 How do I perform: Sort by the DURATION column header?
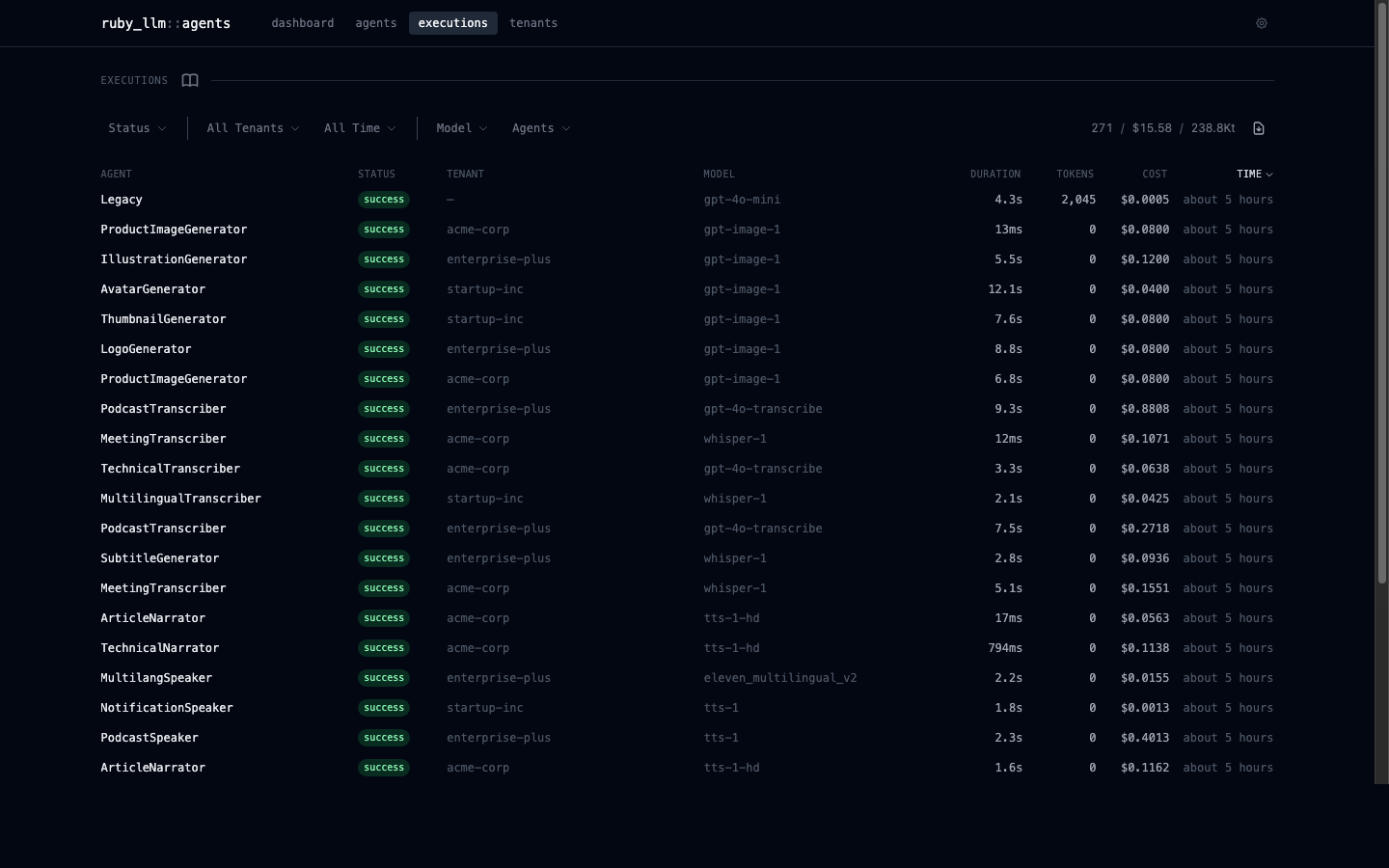click(995, 175)
